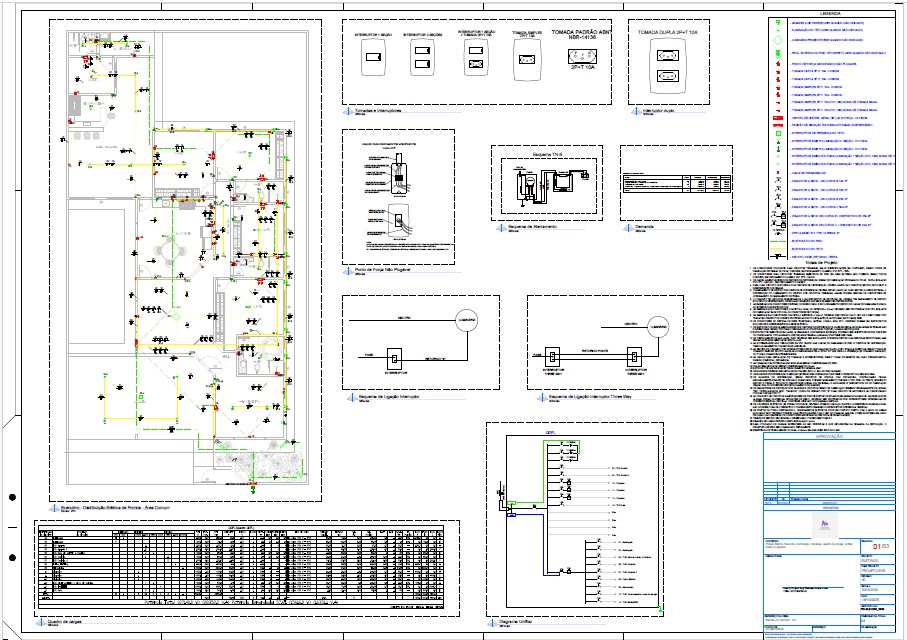The image size is (907, 640).
Task: Click the Esquema TN-S grounding diagram
Action: (548, 186)
